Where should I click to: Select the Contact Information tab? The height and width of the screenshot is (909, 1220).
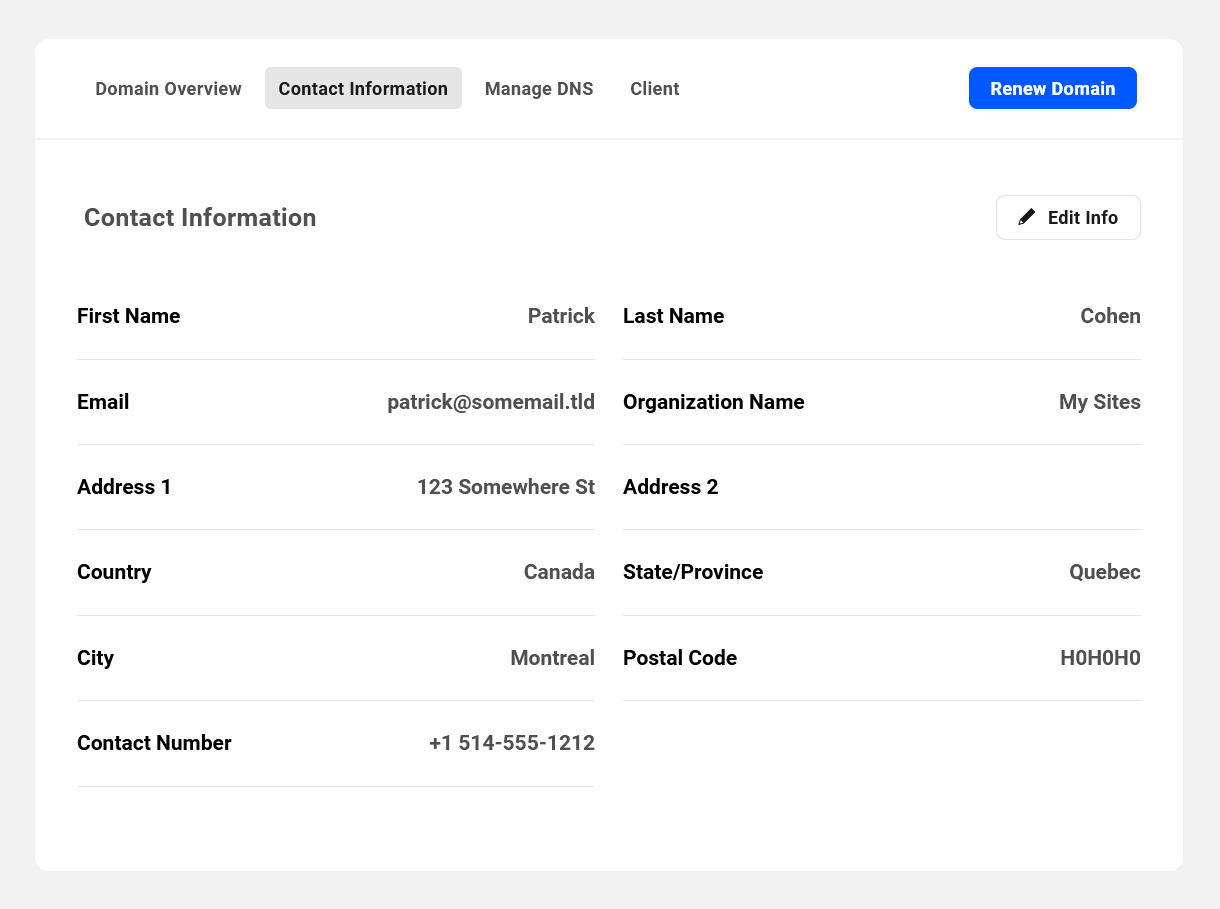[x=363, y=88]
